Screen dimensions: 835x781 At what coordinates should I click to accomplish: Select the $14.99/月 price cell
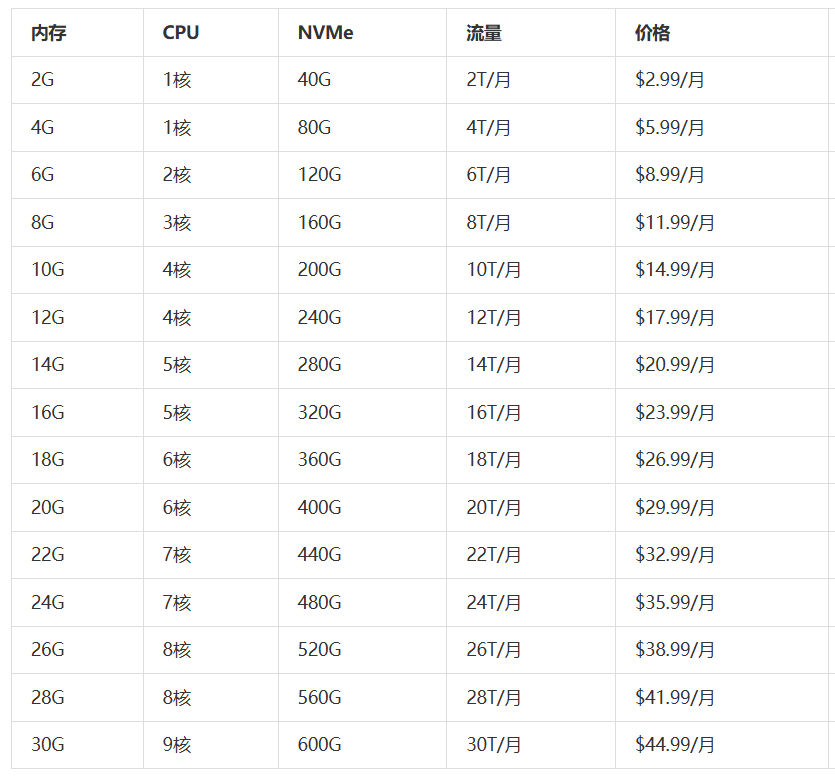click(x=675, y=270)
